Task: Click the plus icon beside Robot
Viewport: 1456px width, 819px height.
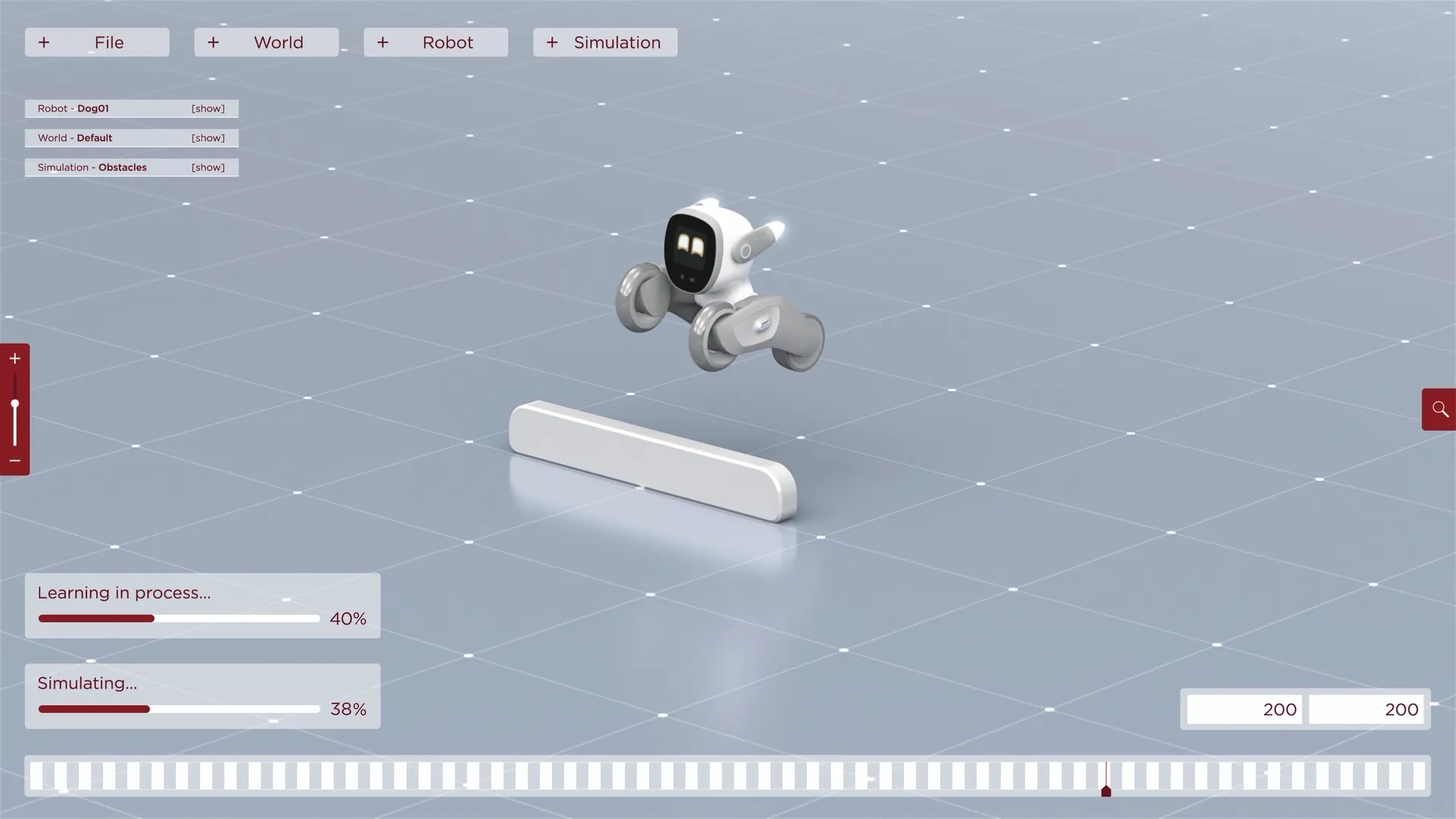Action: pyautogui.click(x=383, y=42)
